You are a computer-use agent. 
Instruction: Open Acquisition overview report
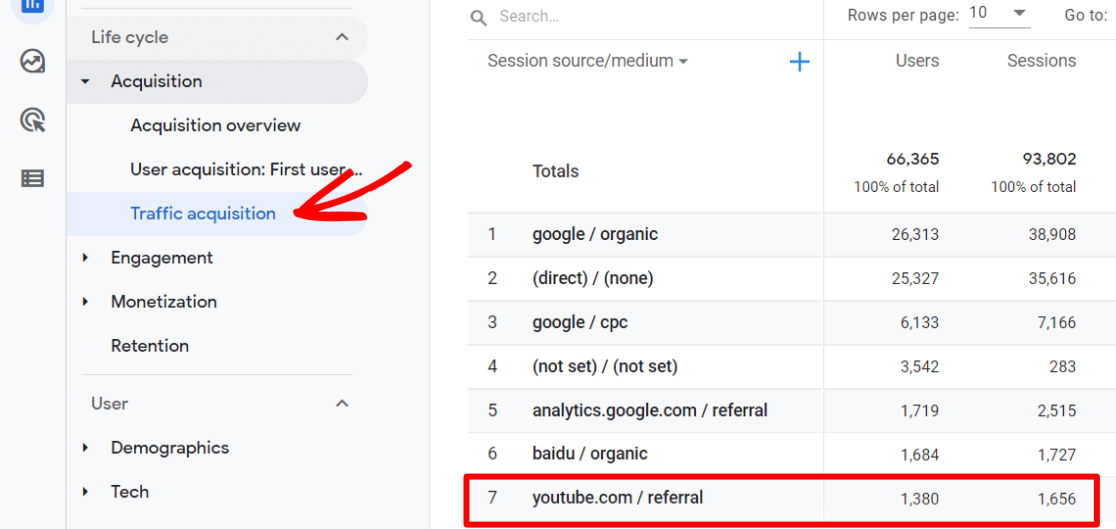tap(216, 125)
